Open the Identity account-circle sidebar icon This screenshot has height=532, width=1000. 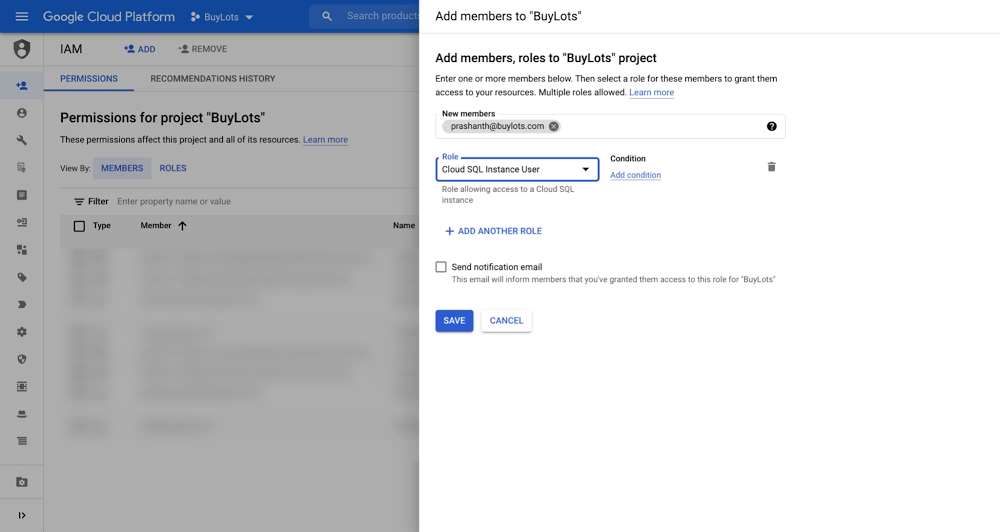click(x=22, y=113)
